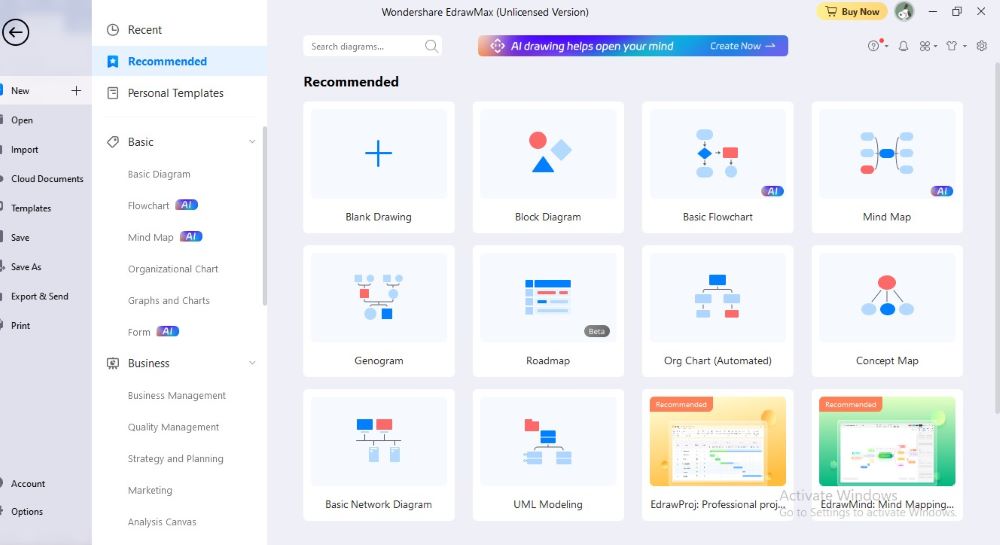Open the settings gear icon
This screenshot has height=545, width=1000.
982,46
